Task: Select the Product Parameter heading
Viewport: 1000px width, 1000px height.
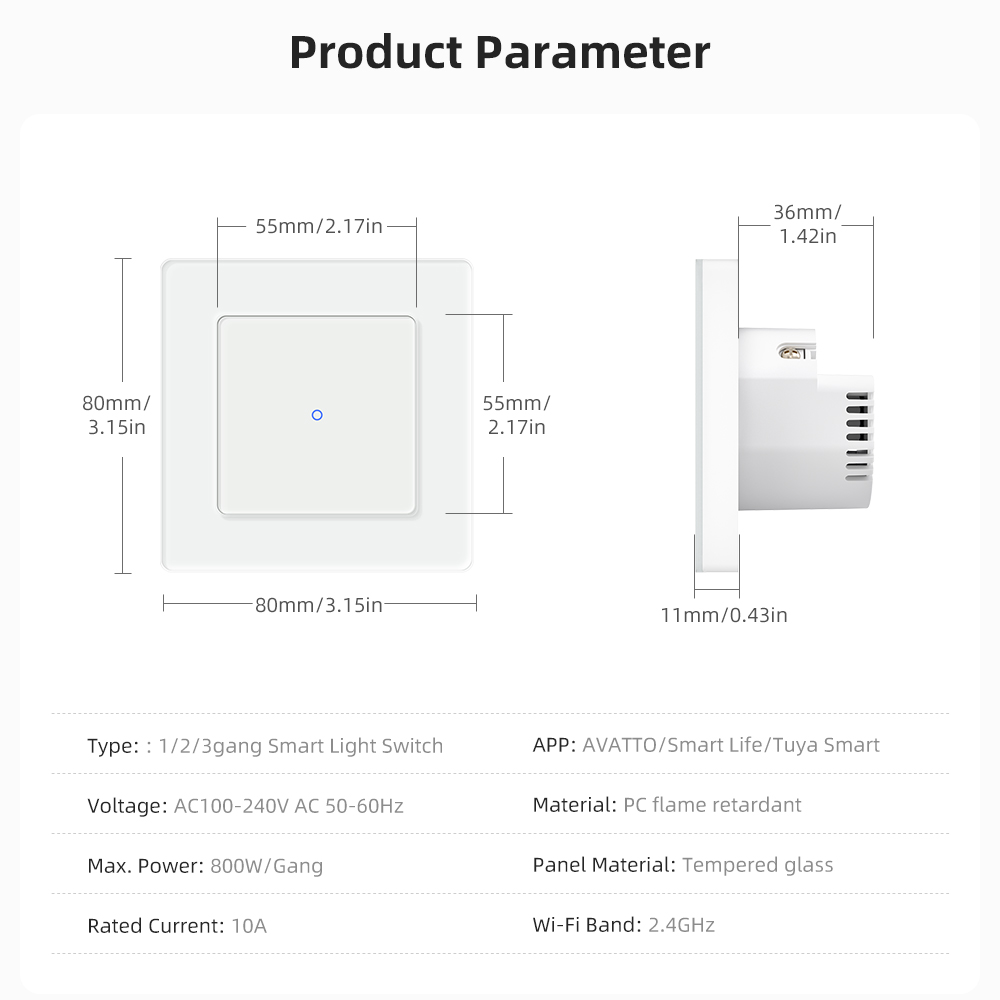Action: [x=500, y=52]
